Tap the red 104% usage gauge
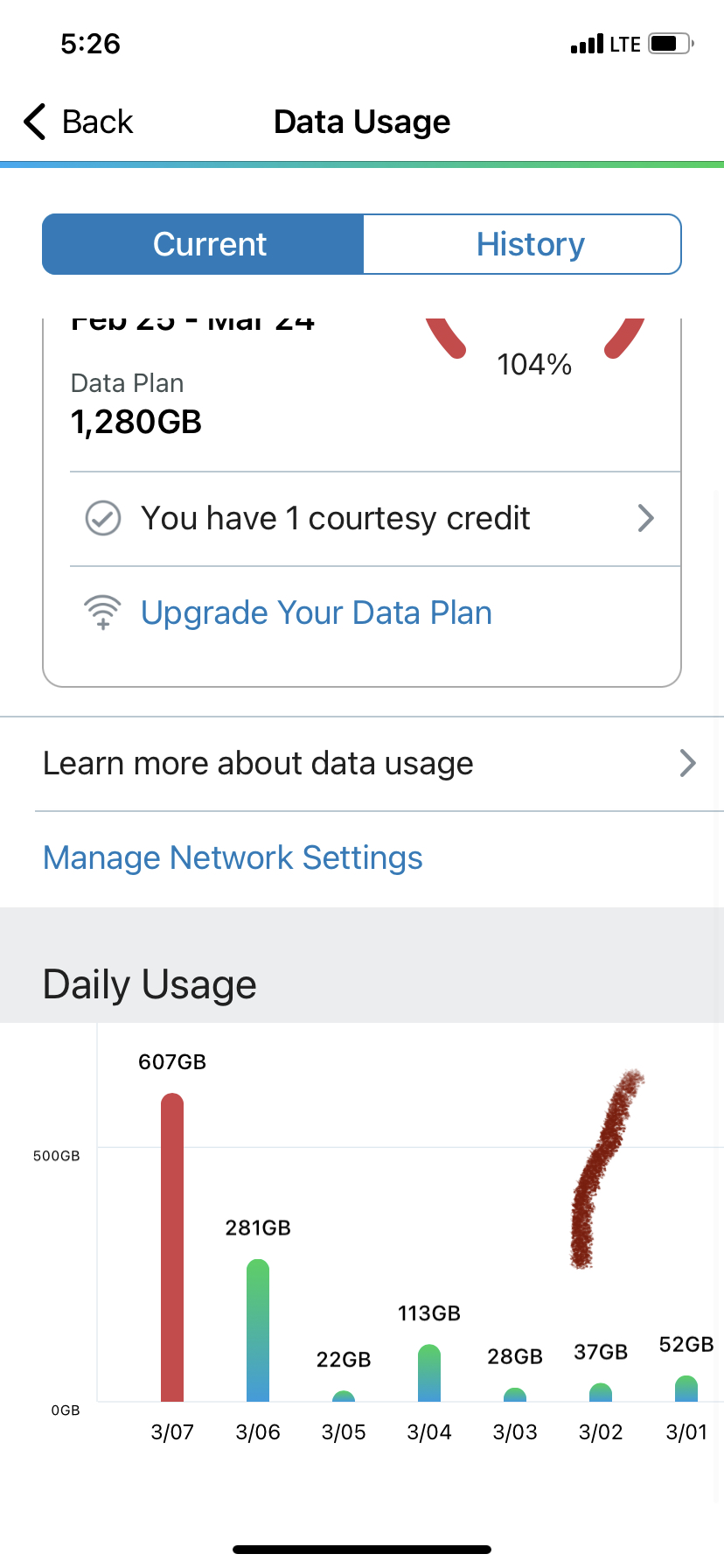The image size is (724, 1568). click(534, 350)
